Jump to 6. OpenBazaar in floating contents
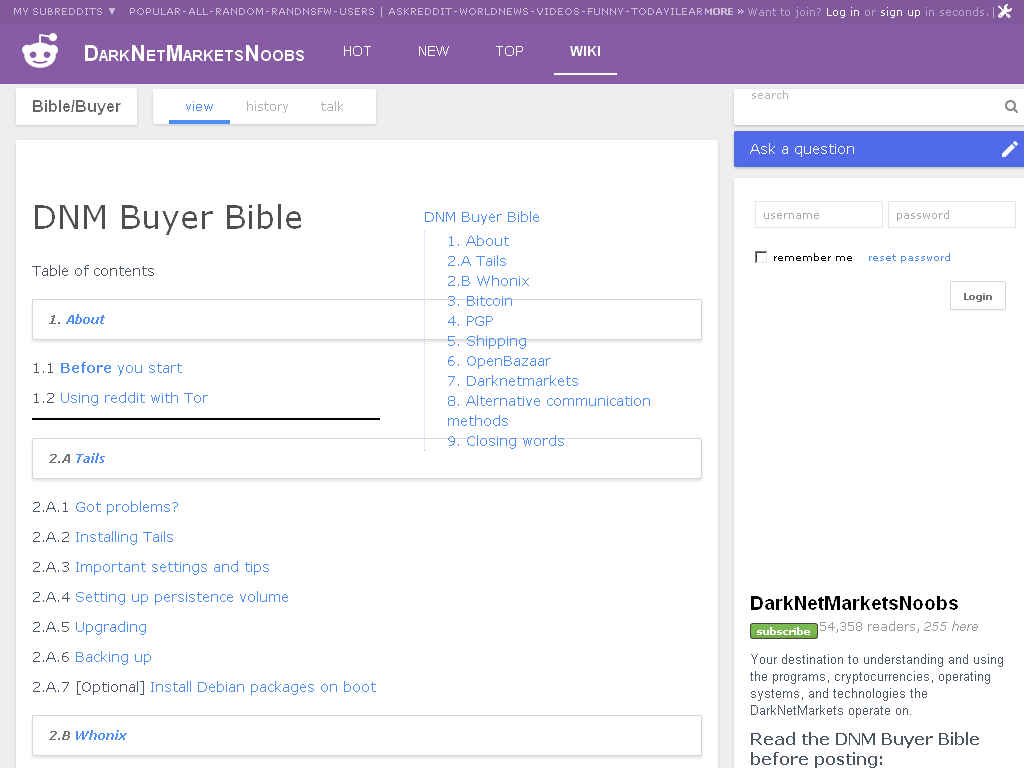 pyautogui.click(x=499, y=362)
